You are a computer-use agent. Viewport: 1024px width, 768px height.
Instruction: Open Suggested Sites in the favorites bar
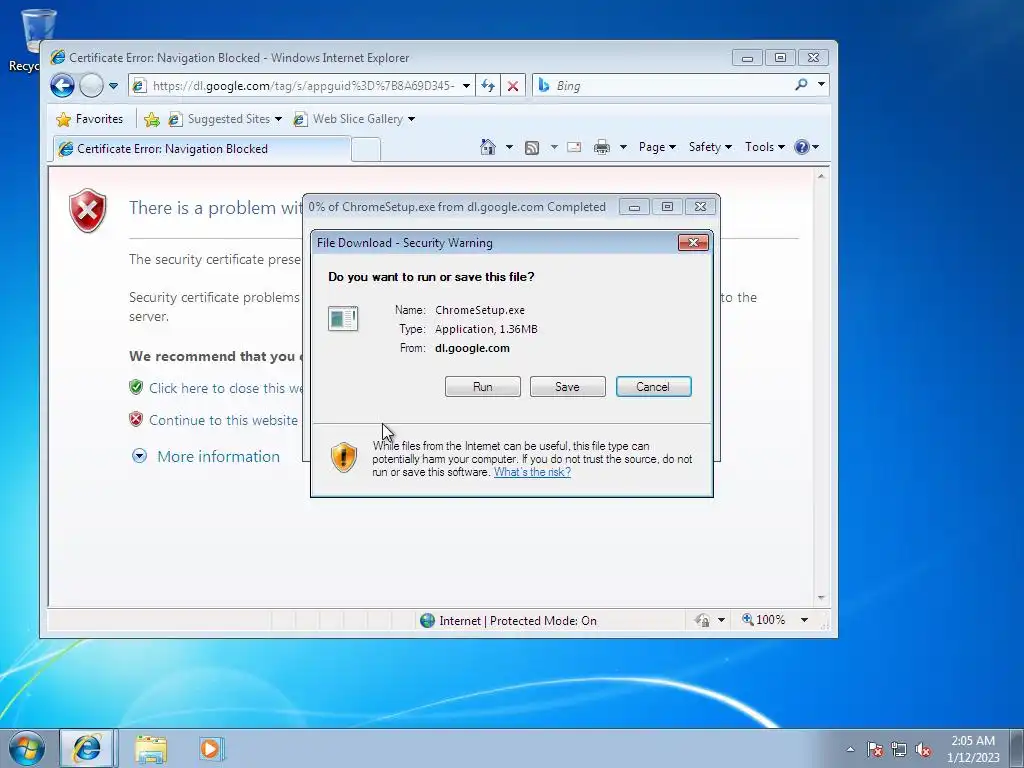tap(225, 119)
